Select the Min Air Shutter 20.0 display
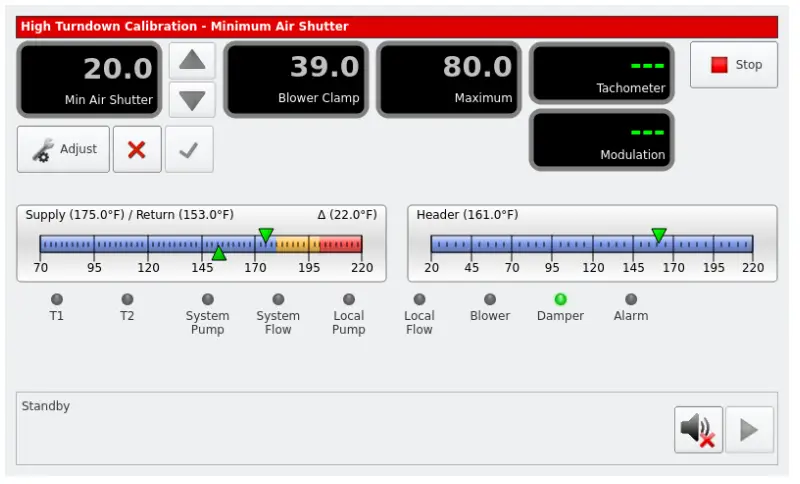The image size is (800, 484). click(x=89, y=80)
